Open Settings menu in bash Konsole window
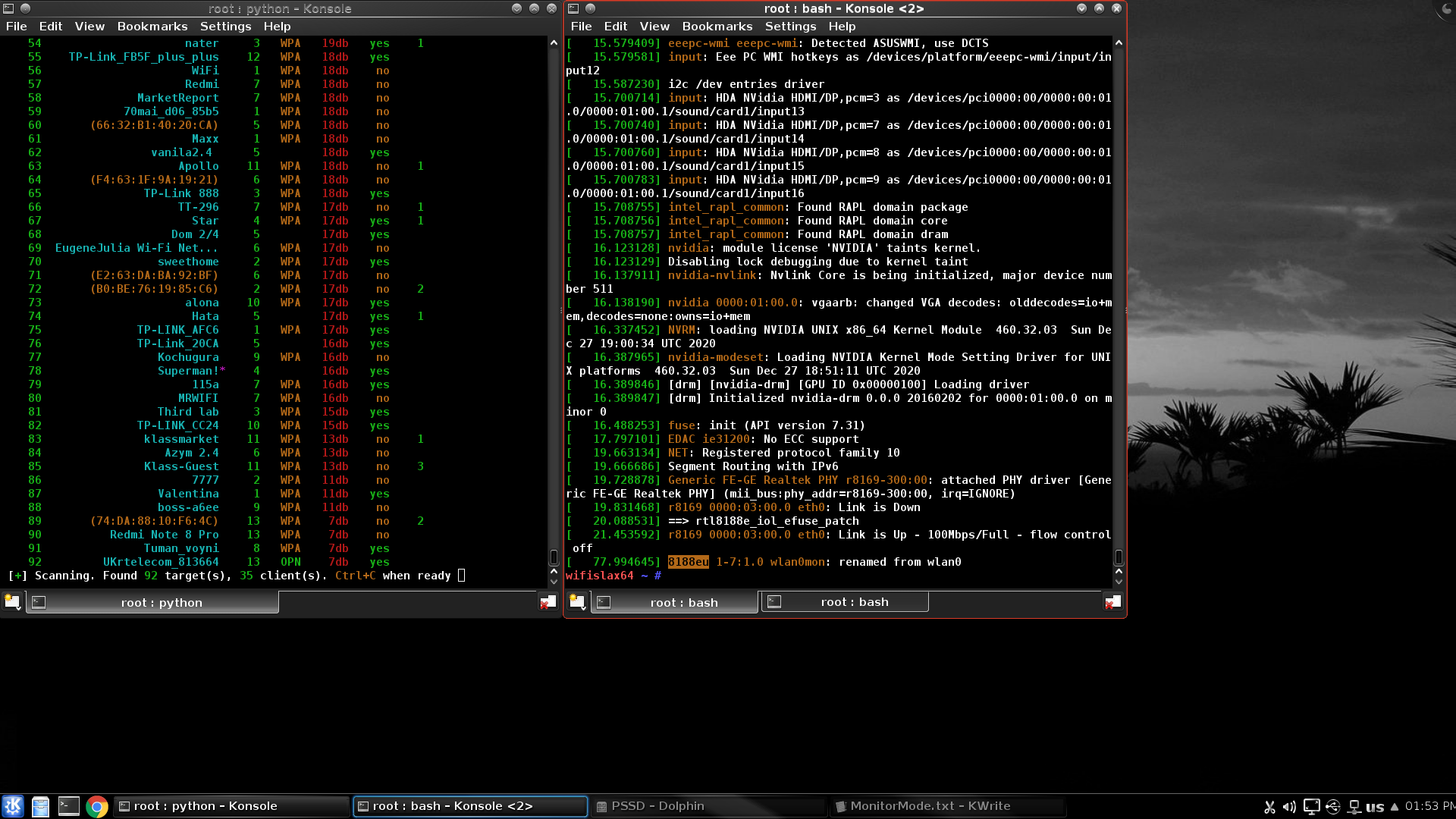The height and width of the screenshot is (819, 1456). click(x=790, y=26)
